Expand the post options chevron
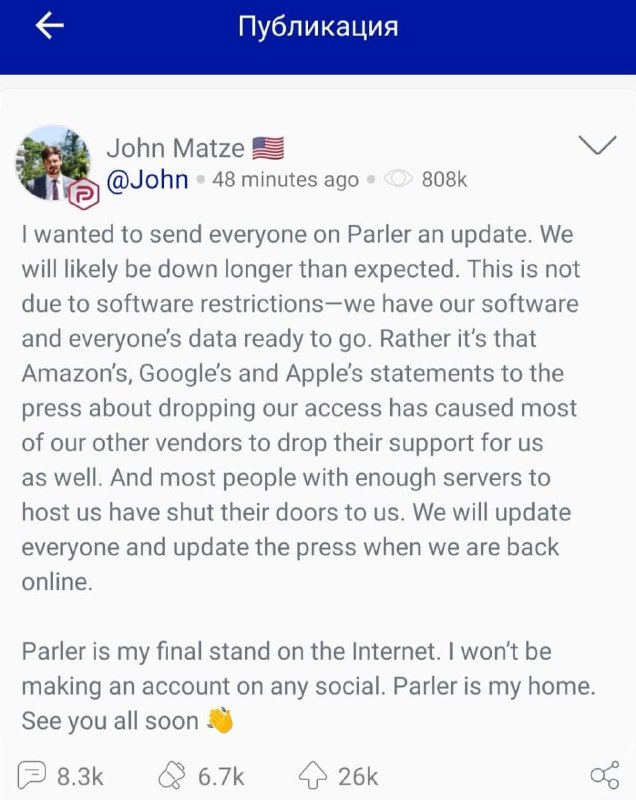Image resolution: width=636 pixels, height=800 pixels. 597,147
